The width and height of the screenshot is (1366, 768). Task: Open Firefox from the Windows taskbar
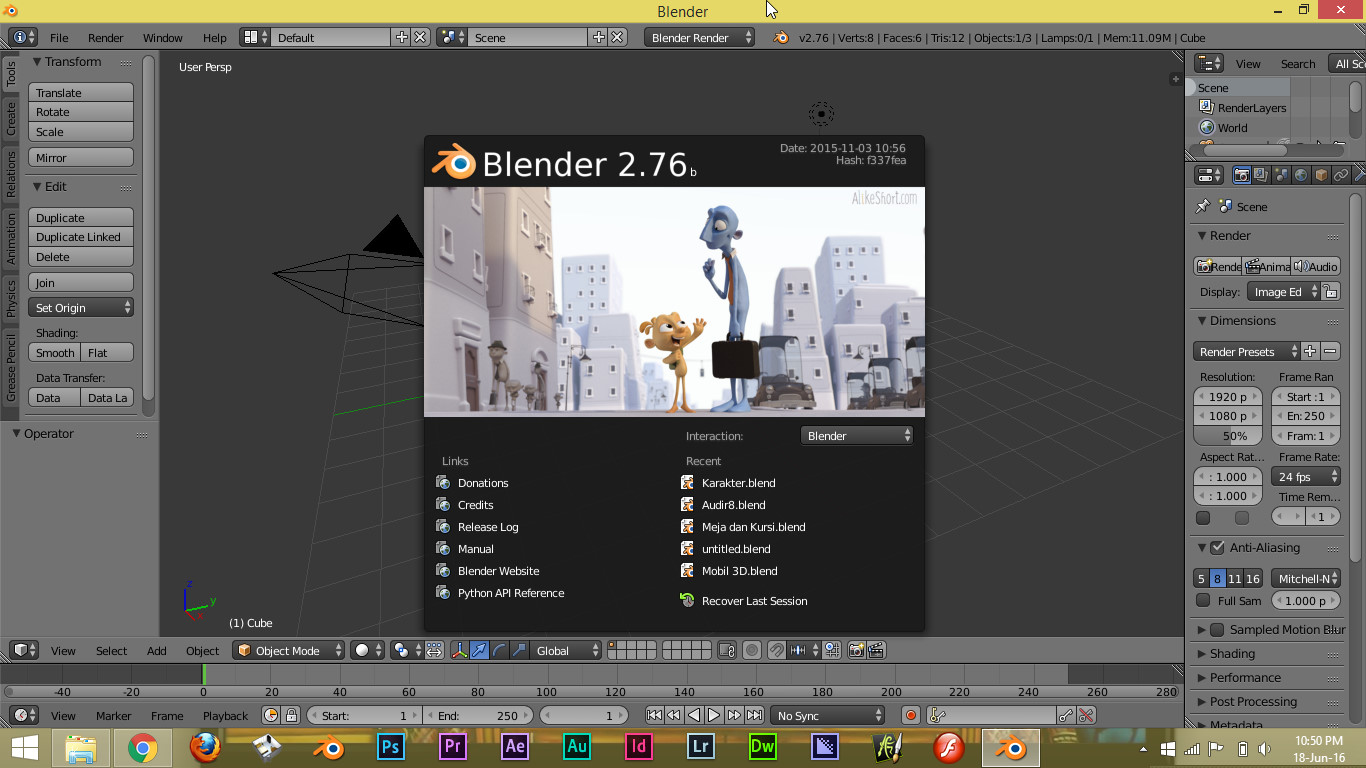(x=205, y=747)
